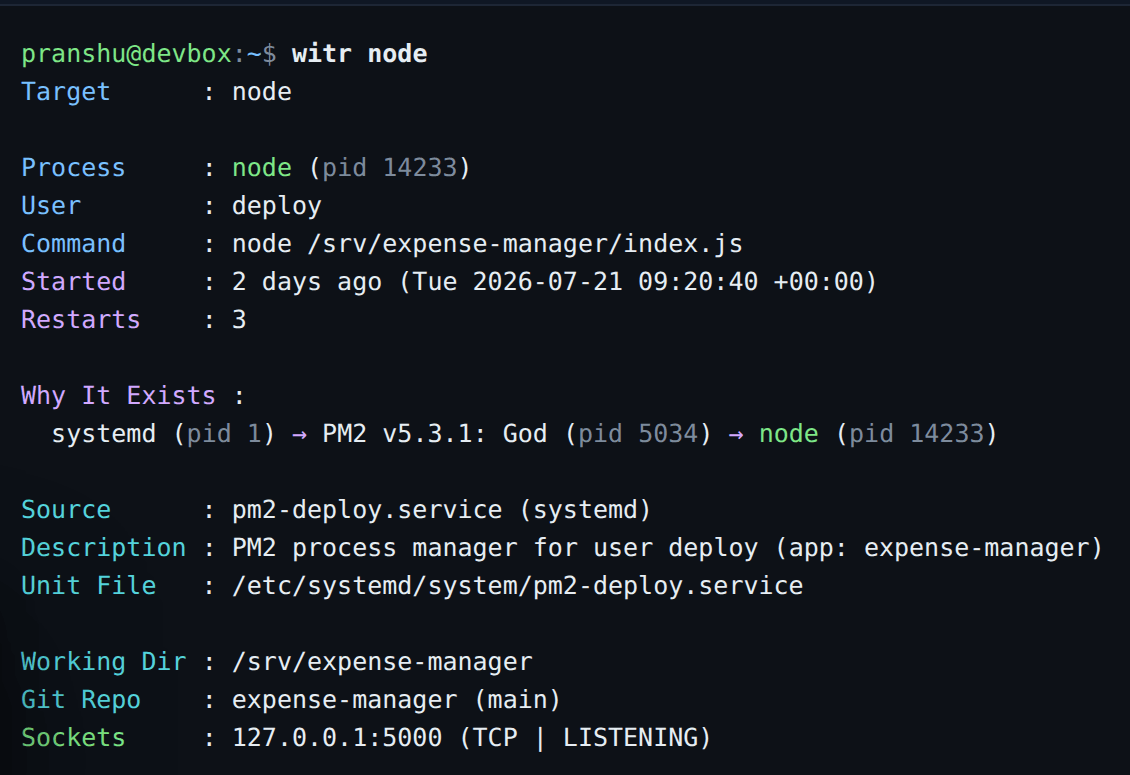Click the 'Process' field label

(x=73, y=168)
